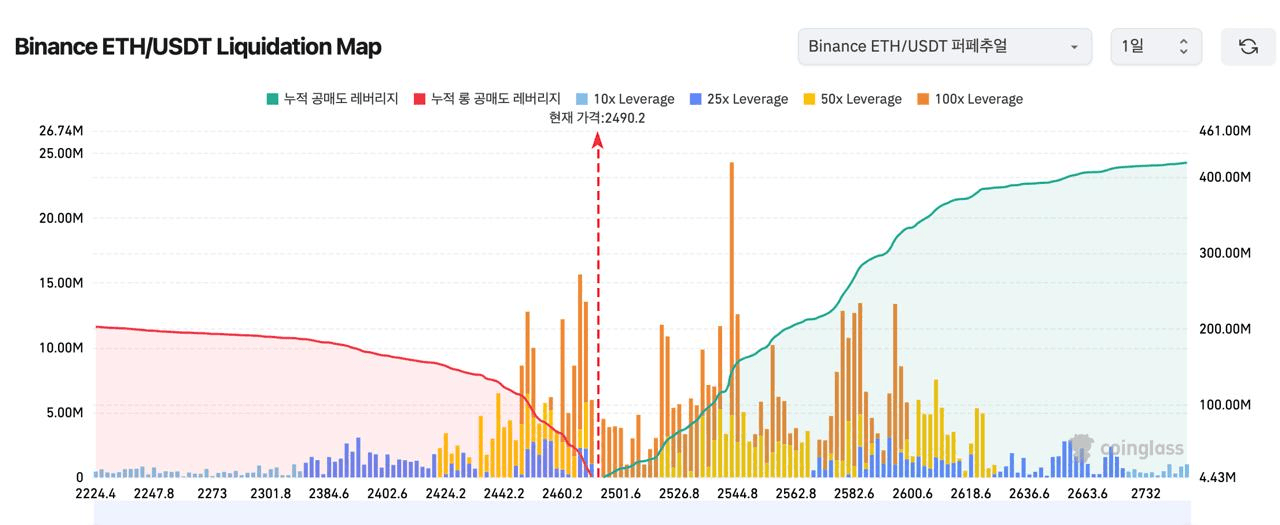Click the green 누적 공매도 레버리지 color swatch
Viewport: 1280px width, 525px height.
tap(272, 99)
